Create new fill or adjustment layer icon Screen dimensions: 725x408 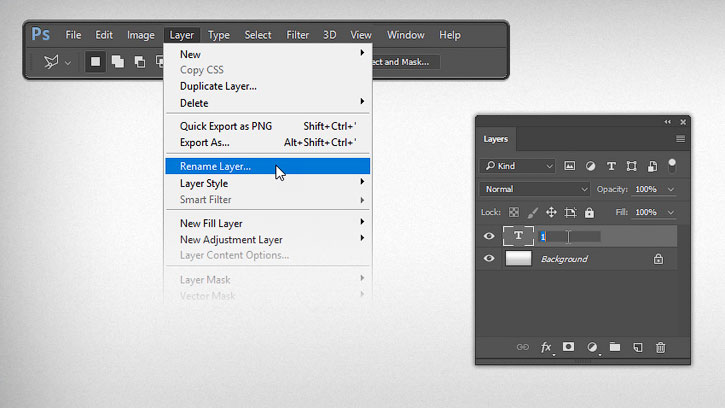coord(592,347)
